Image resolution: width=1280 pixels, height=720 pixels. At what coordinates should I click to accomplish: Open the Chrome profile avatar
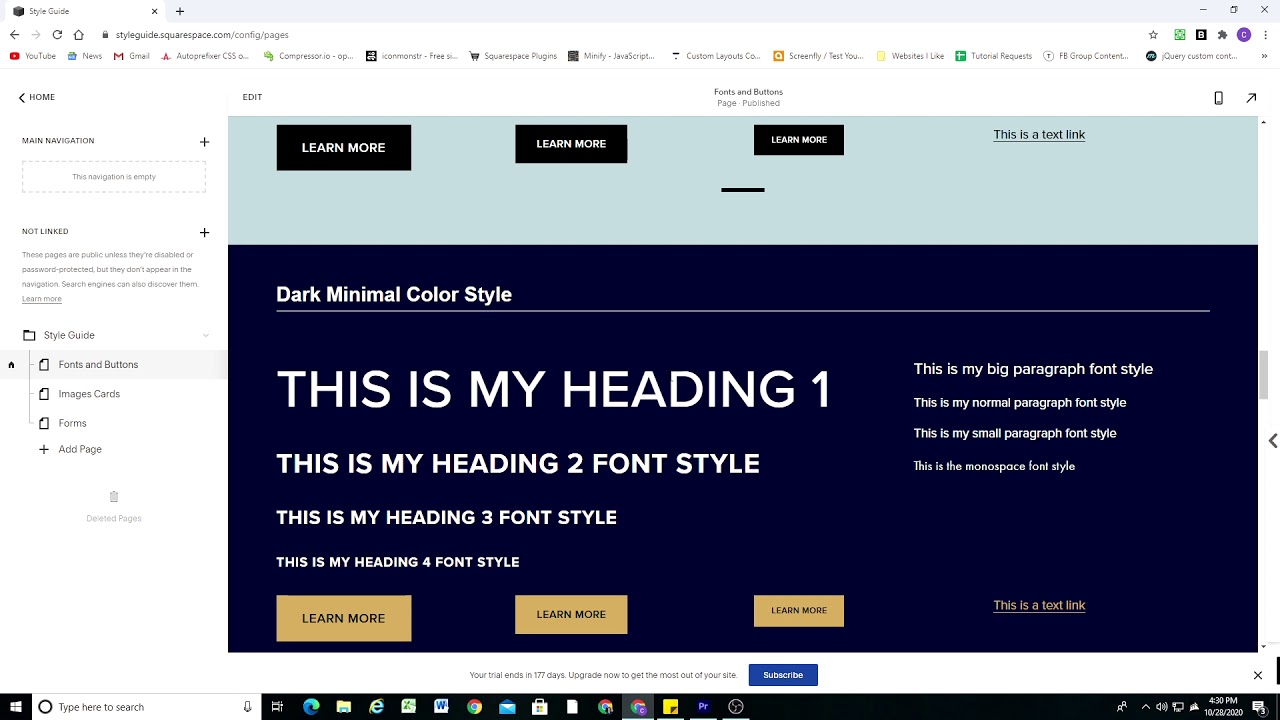1244,34
